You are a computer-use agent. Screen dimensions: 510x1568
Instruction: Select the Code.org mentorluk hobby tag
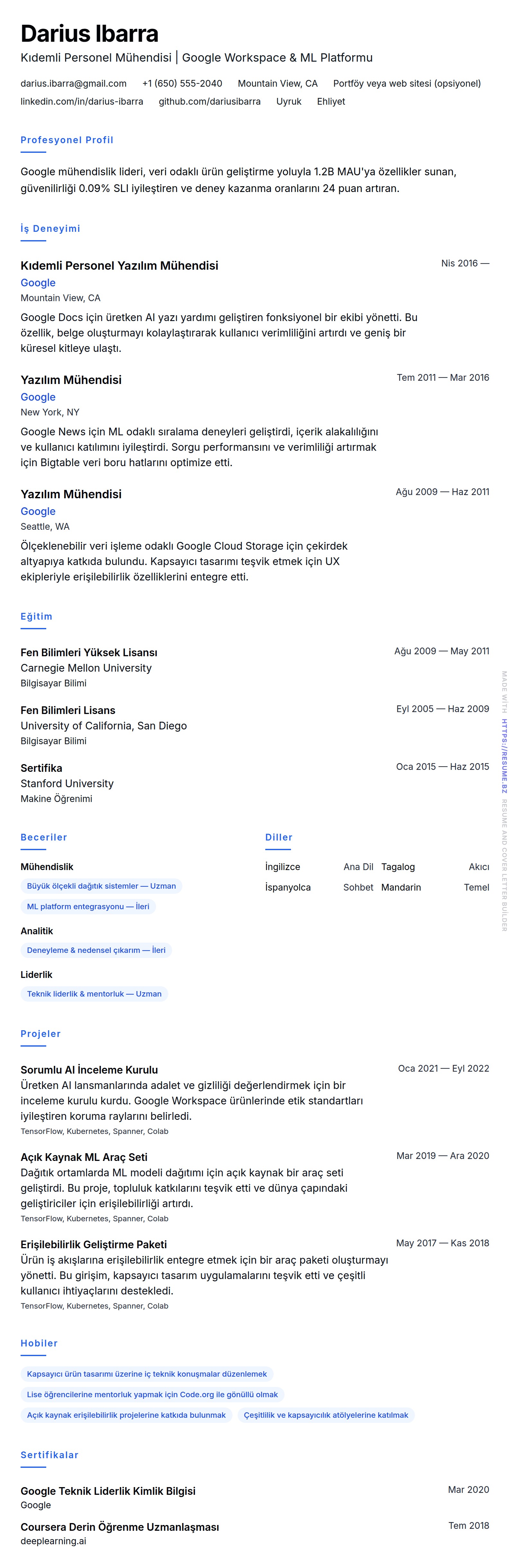(x=152, y=1395)
